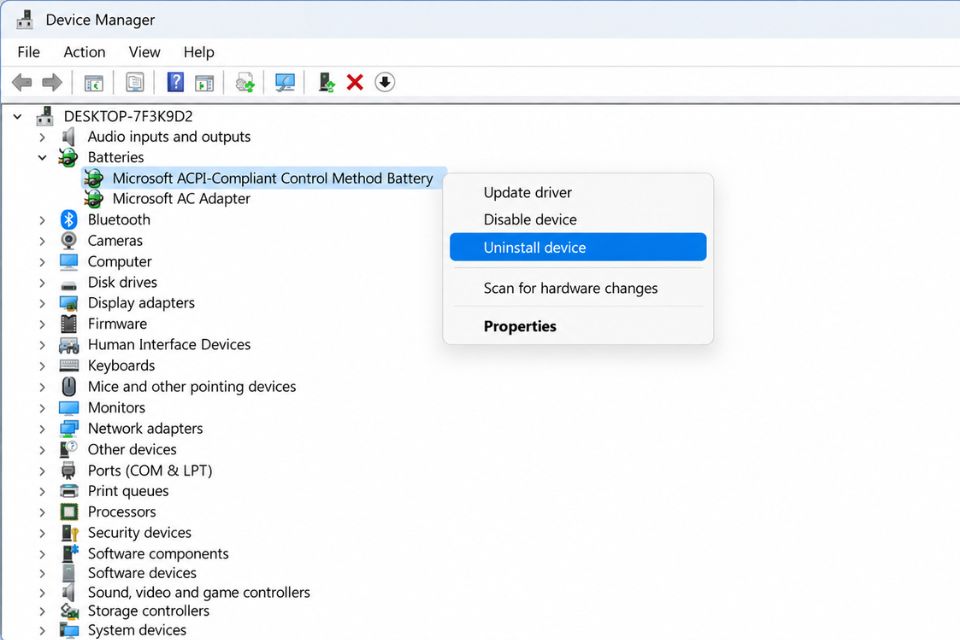Click the Firmware category icon
This screenshot has height=640, width=960.
point(69,323)
